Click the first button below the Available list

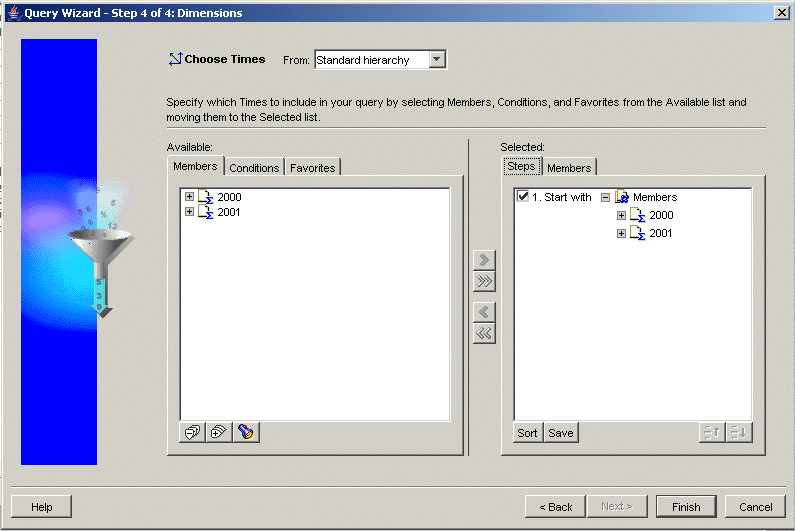tap(193, 432)
